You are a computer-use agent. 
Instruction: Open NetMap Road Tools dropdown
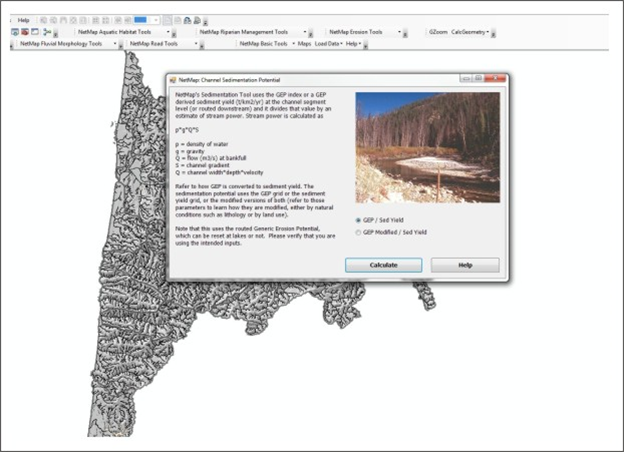coord(163,44)
